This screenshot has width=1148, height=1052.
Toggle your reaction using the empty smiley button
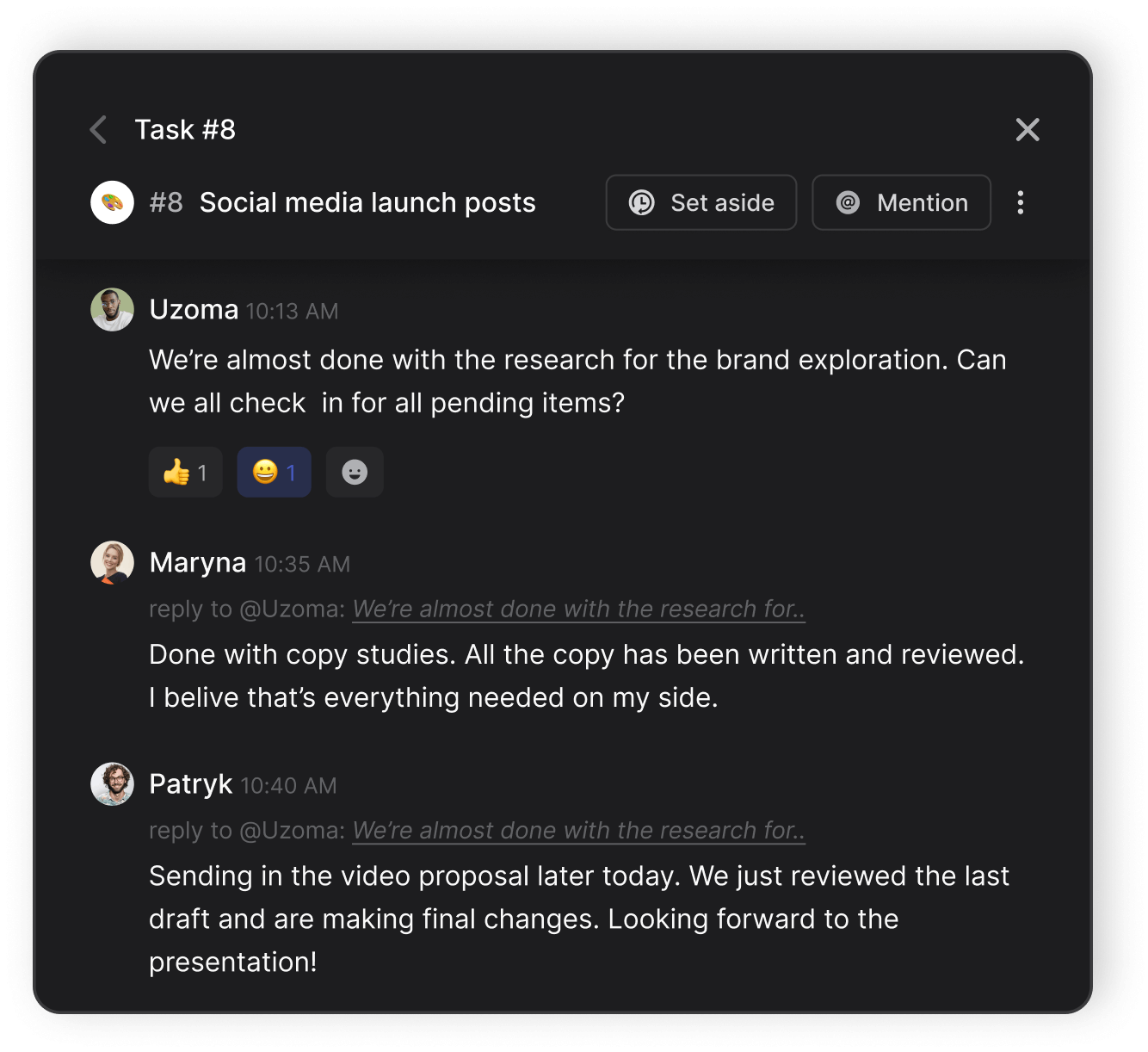pyautogui.click(x=355, y=472)
